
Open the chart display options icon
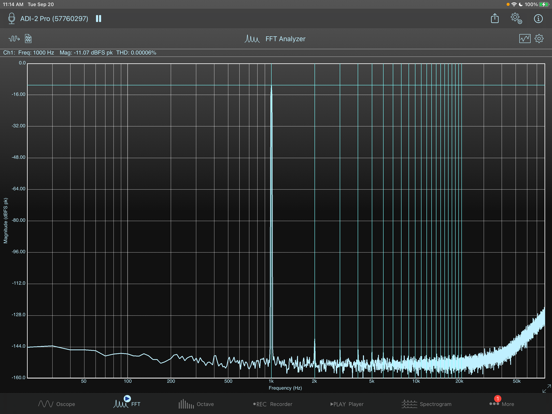pyautogui.click(x=525, y=38)
